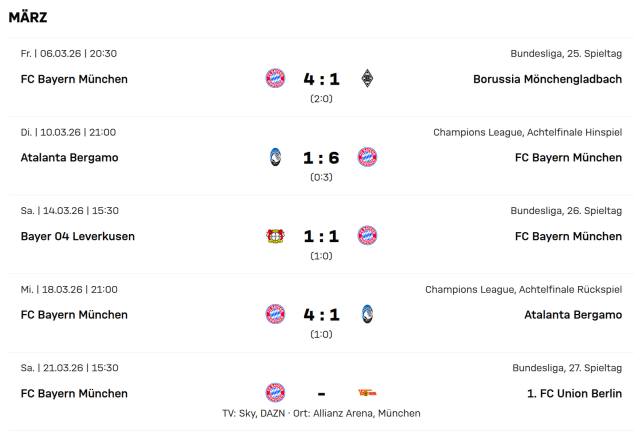Click Bayern crest in the Mönchengladbach match
Viewport: 639px width, 432px height.
[x=275, y=79]
